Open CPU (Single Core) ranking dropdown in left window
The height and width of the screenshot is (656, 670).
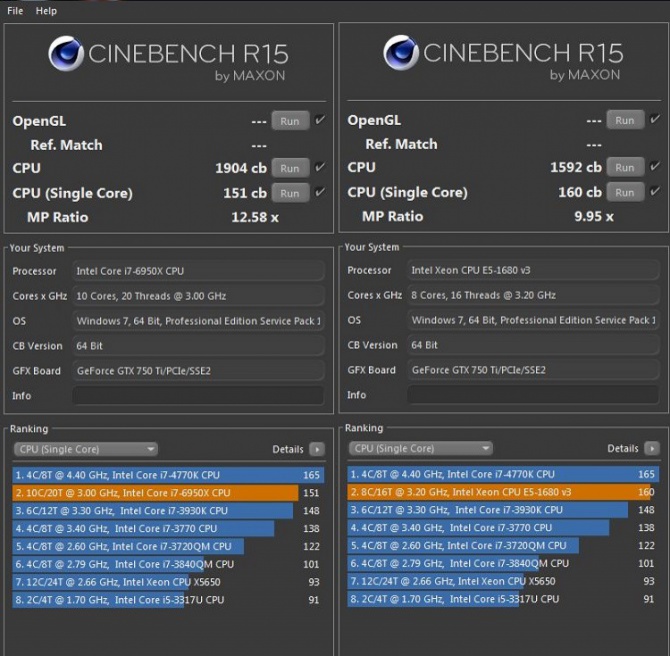pos(85,449)
